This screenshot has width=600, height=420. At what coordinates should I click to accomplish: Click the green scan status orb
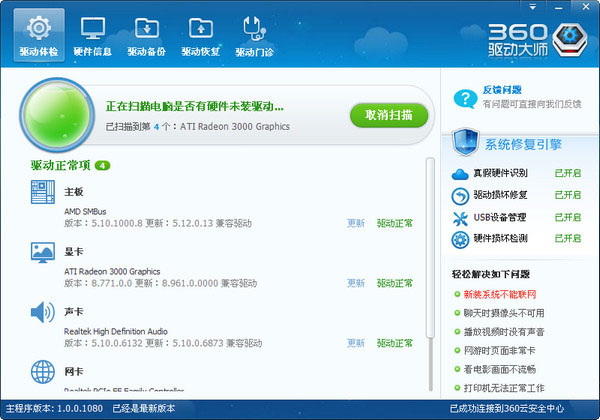pos(57,114)
